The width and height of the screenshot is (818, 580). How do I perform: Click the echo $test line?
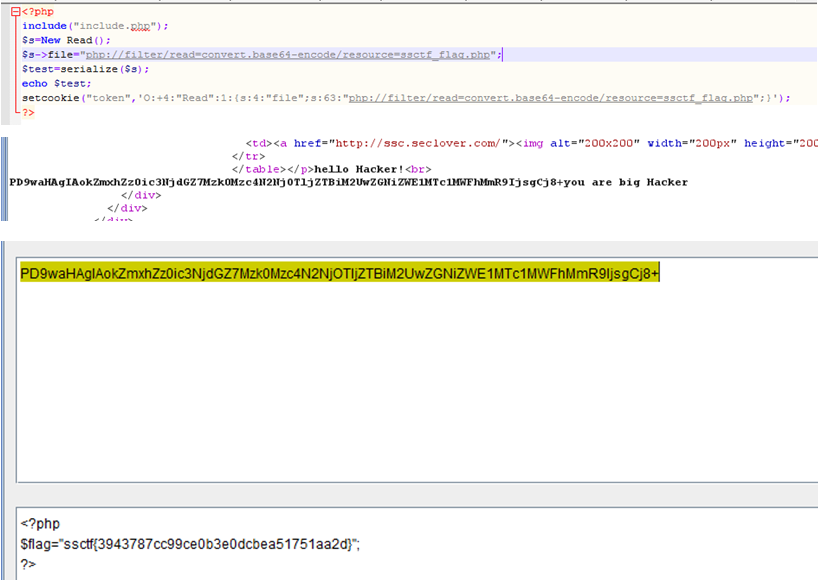[49, 84]
